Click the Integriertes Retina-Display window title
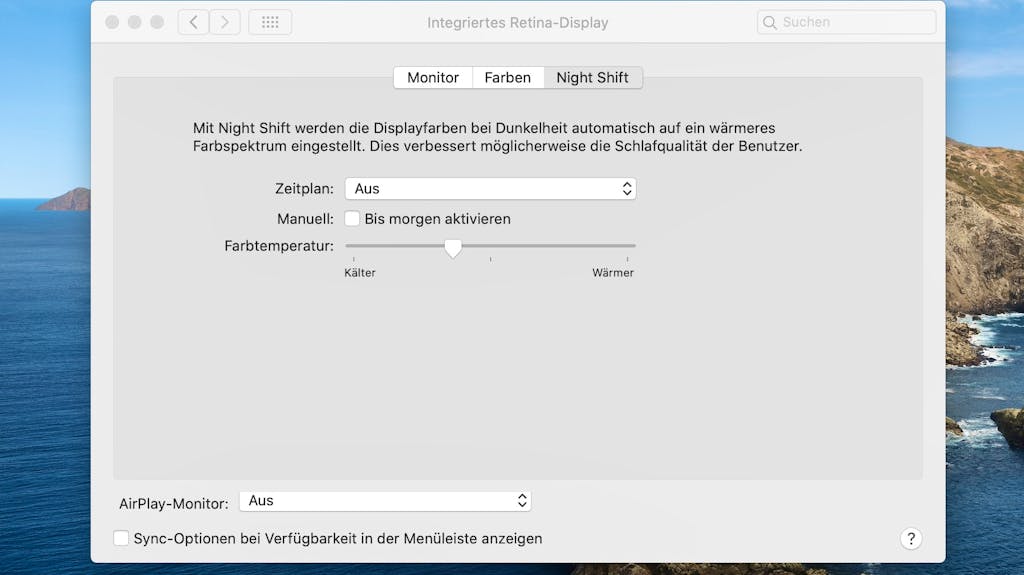Screen dimensions: 1024x575 [x=517, y=23]
